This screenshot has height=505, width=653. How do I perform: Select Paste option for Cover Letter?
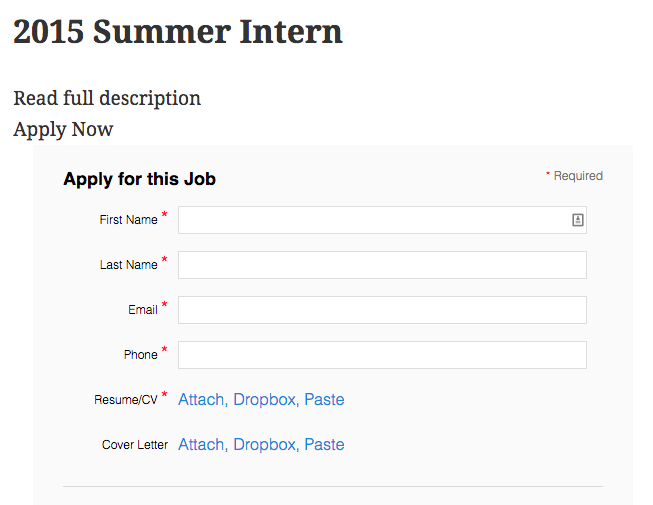(324, 444)
